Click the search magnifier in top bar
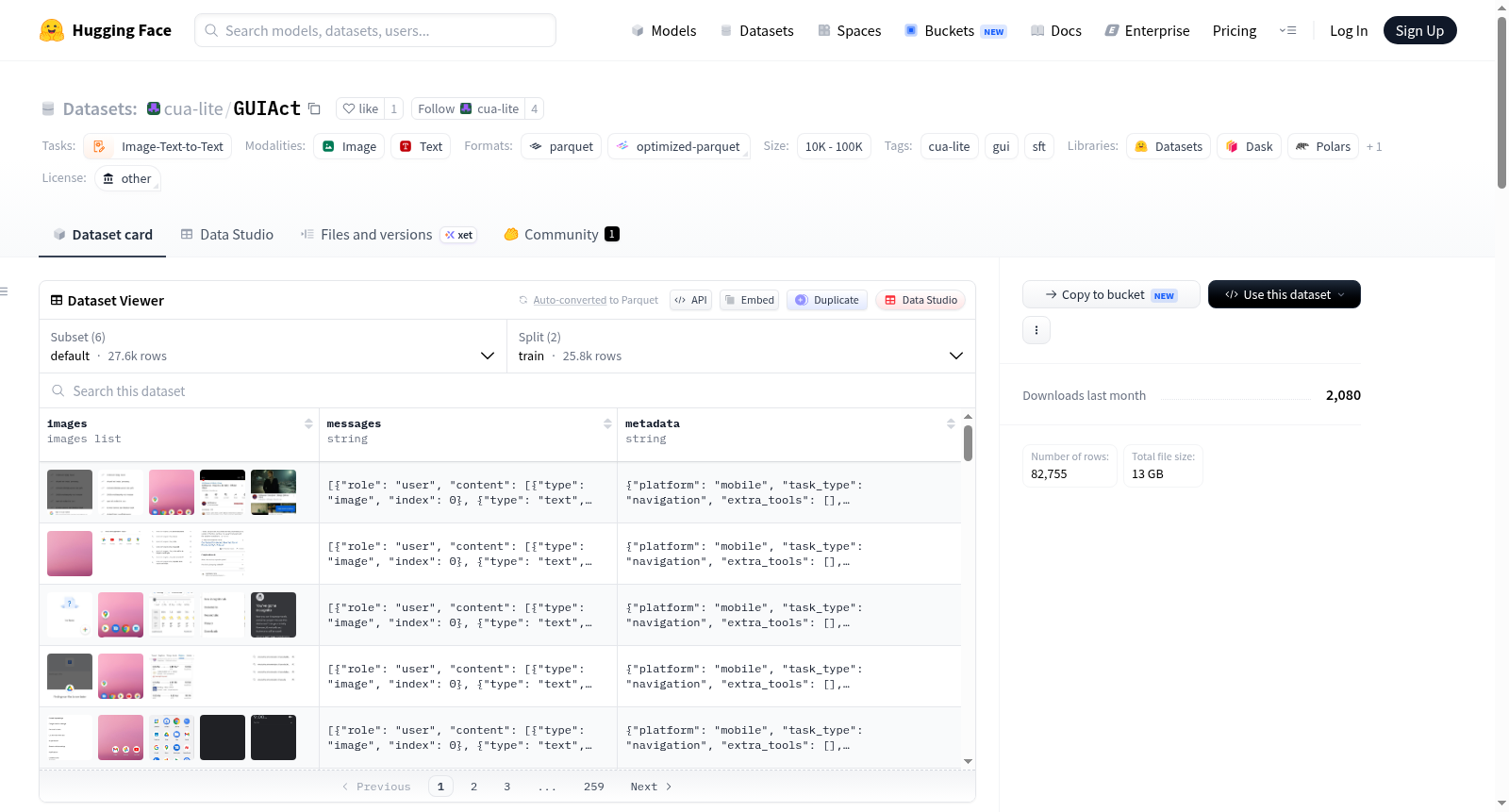 (212, 30)
